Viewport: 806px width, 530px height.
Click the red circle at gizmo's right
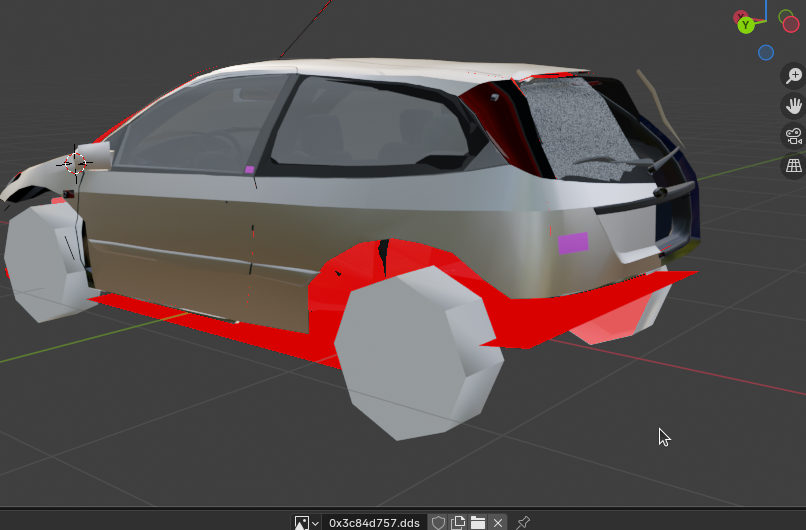click(791, 24)
